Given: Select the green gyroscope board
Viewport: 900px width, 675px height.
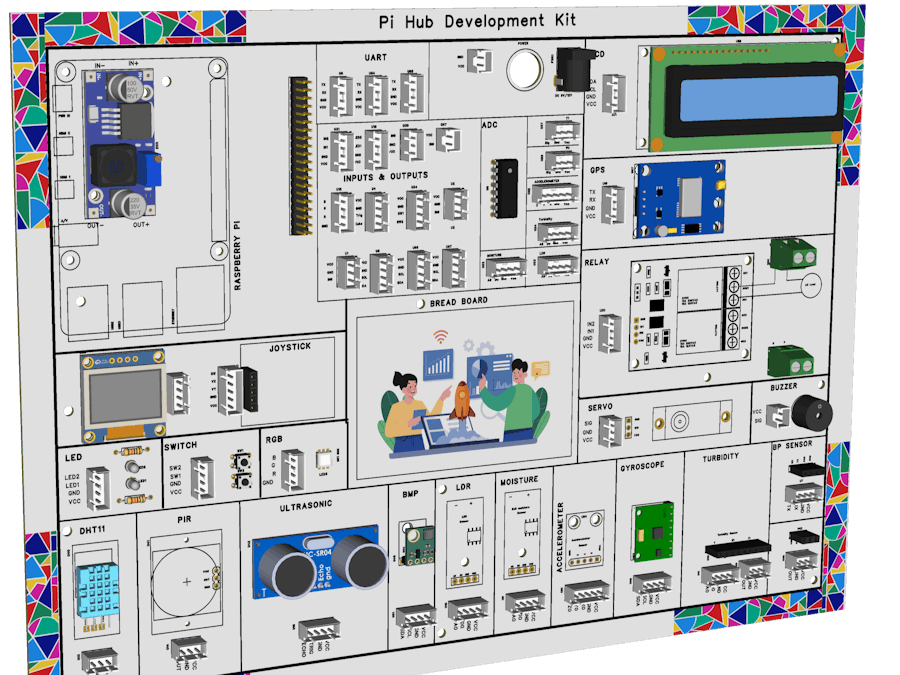Looking at the screenshot, I should click(x=653, y=532).
